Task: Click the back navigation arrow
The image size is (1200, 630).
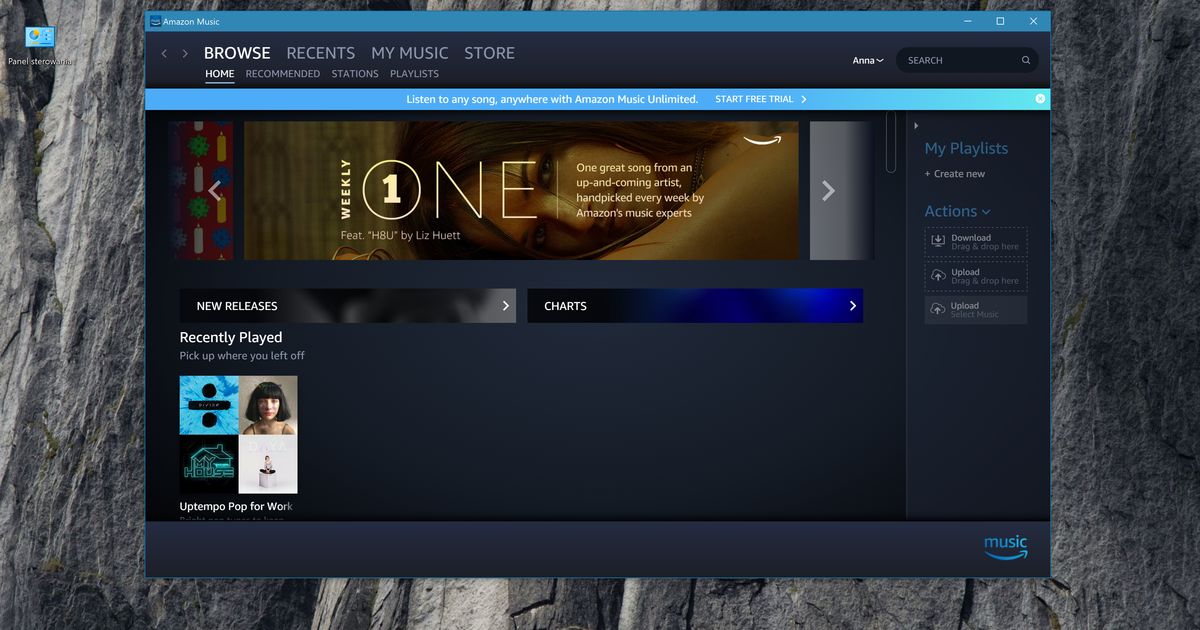Action: click(x=163, y=53)
